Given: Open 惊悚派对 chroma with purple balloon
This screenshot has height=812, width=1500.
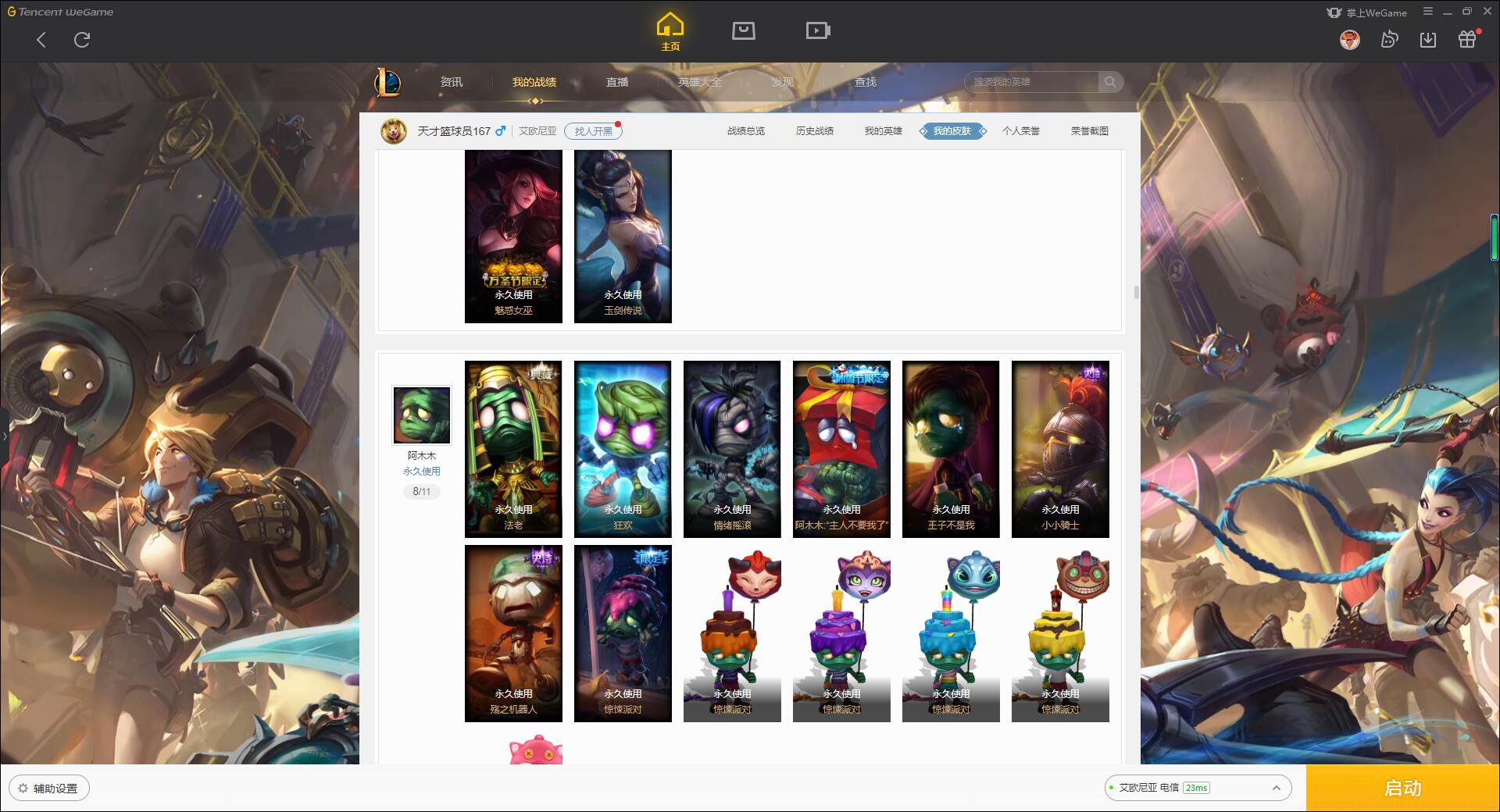Looking at the screenshot, I should pyautogui.click(x=841, y=633).
